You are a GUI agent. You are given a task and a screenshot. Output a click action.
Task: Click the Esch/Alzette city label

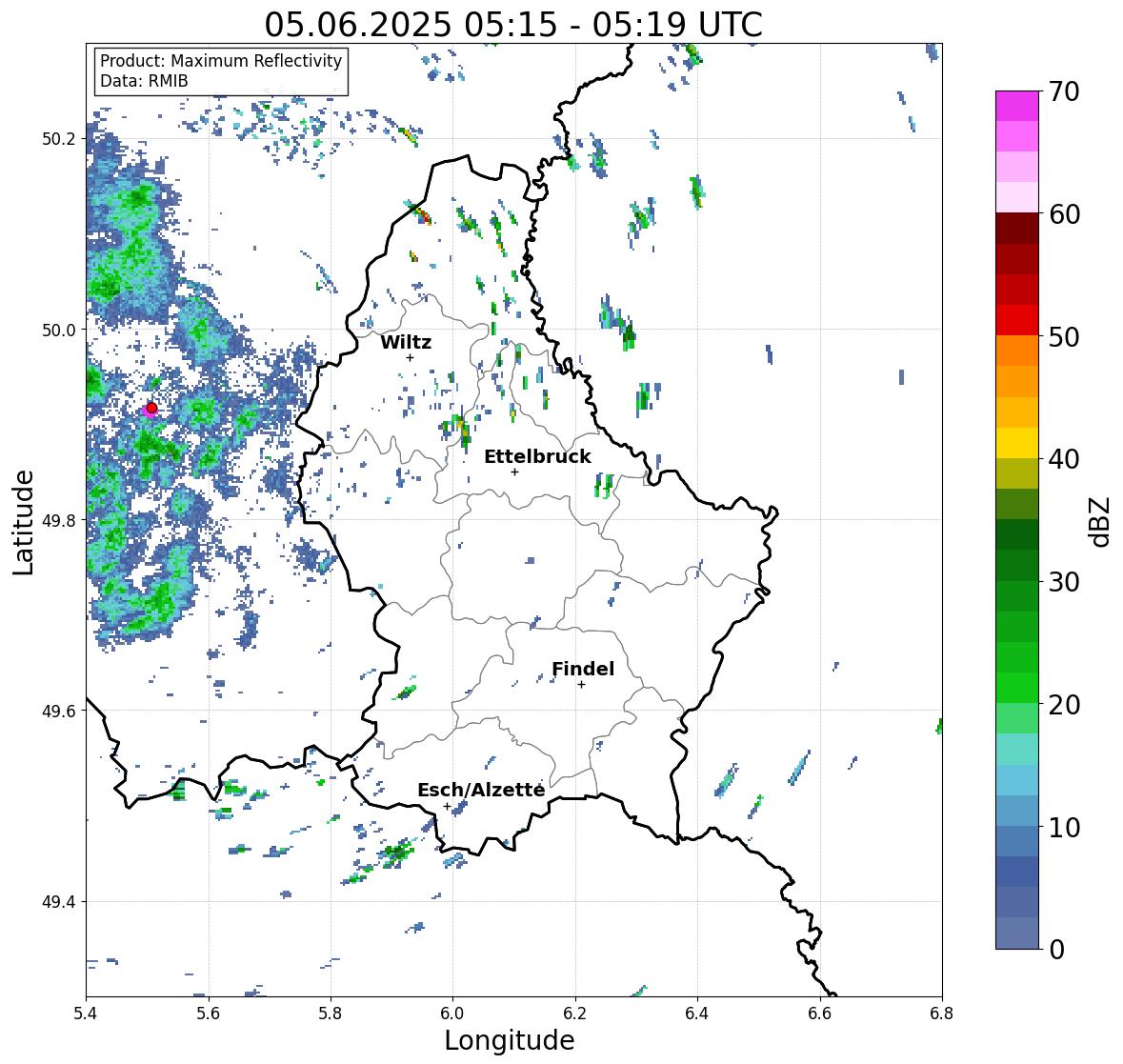481,790
